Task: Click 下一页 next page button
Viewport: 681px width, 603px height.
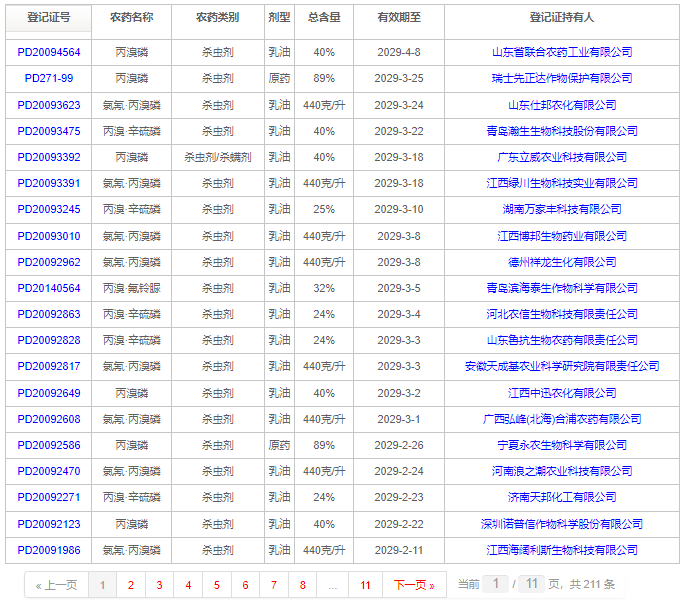Action: tap(414, 585)
